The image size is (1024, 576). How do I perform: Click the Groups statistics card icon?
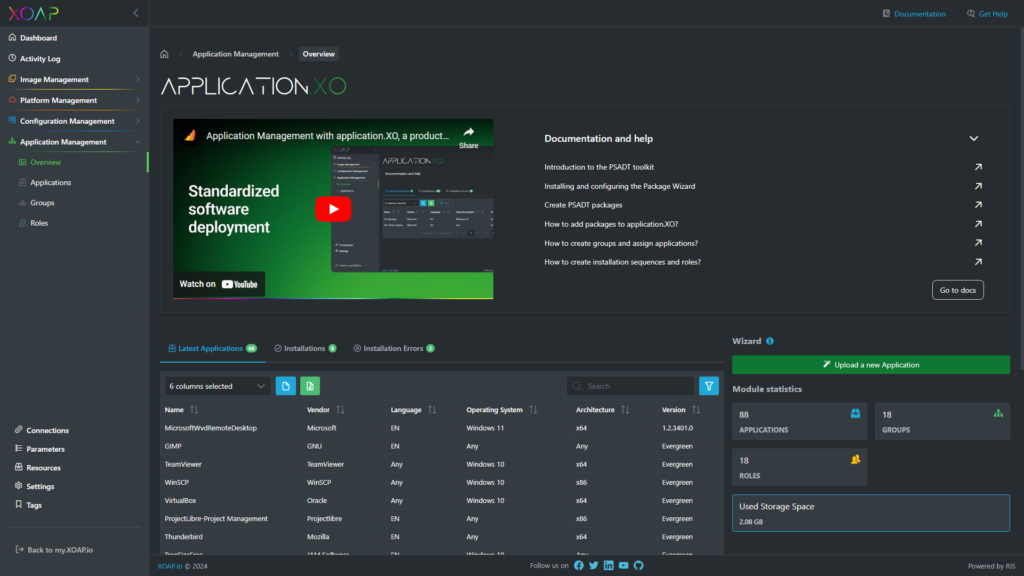coord(999,413)
